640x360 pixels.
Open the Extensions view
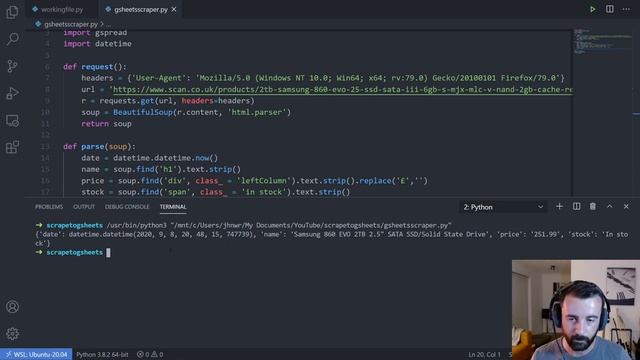(12, 147)
